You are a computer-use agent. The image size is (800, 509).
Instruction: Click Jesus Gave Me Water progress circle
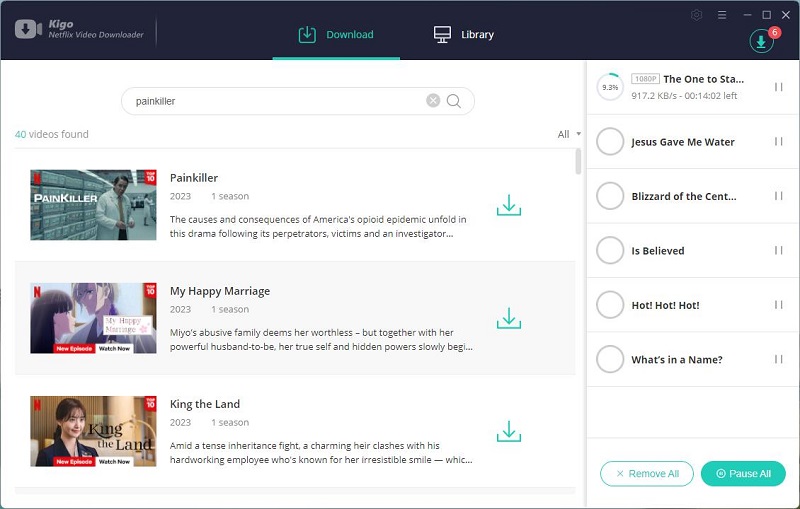point(610,141)
